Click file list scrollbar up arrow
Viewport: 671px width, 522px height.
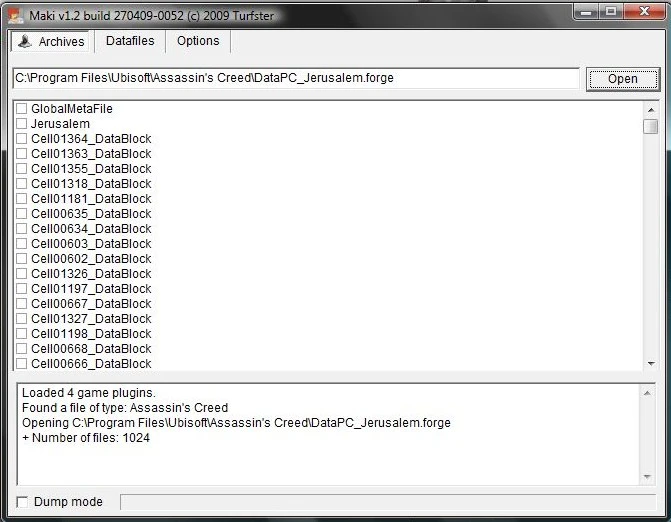tap(651, 110)
